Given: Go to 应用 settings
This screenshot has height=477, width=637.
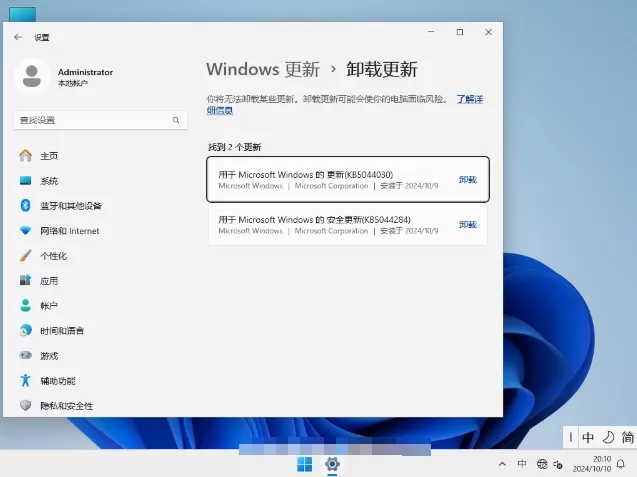Looking at the screenshot, I should point(49,281).
